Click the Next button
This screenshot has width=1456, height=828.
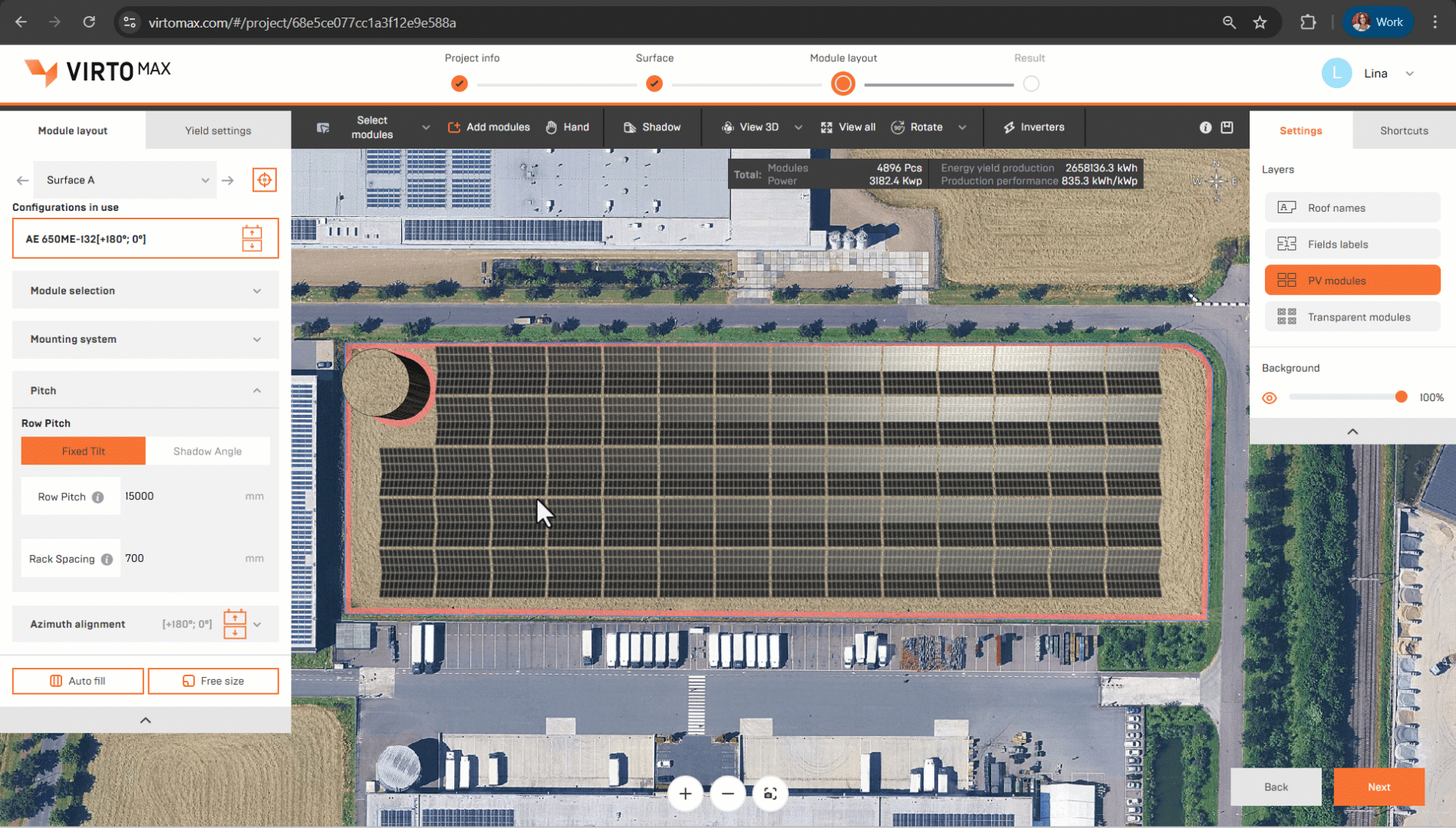(x=1378, y=787)
